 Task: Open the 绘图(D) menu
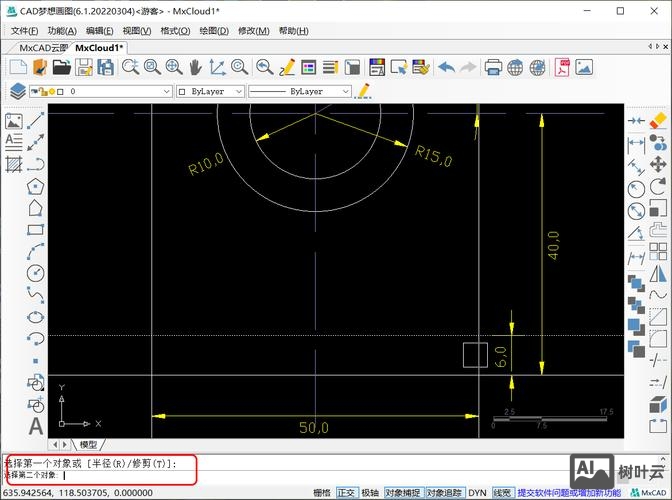click(214, 31)
